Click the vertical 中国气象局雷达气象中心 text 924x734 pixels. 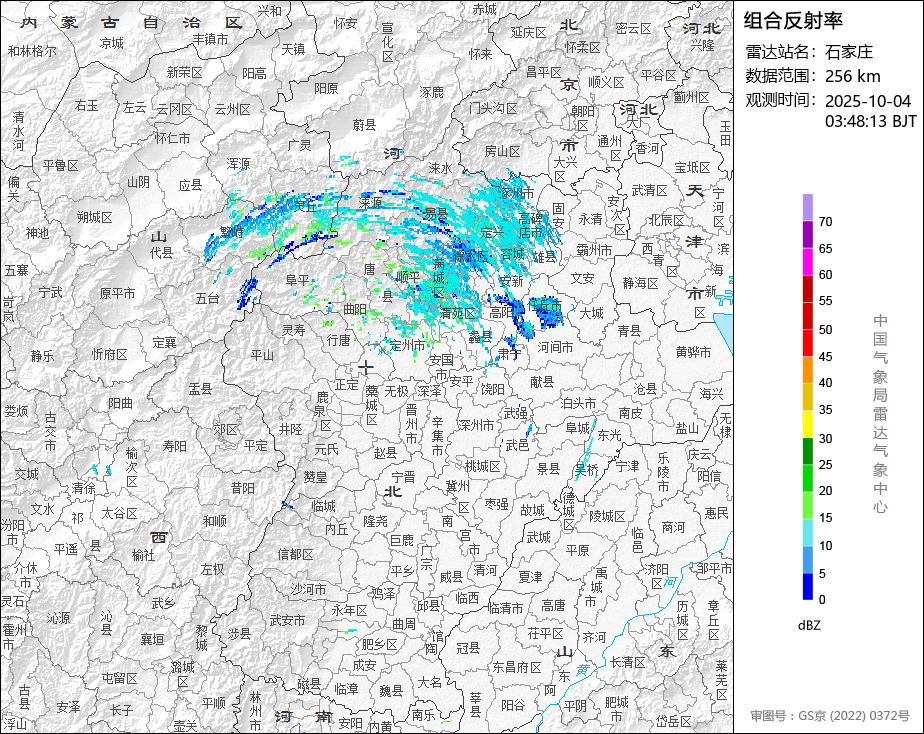880,413
